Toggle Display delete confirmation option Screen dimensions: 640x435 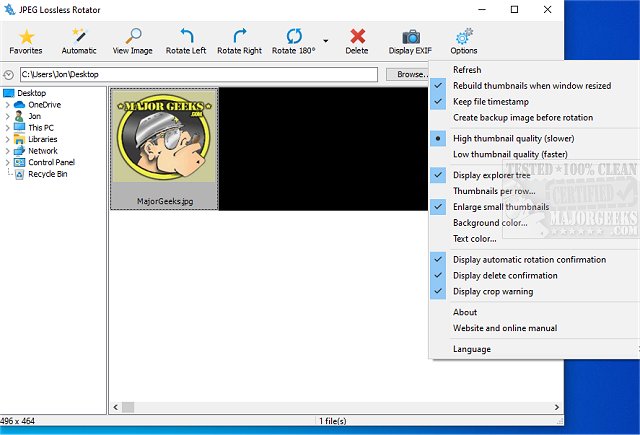click(535, 275)
